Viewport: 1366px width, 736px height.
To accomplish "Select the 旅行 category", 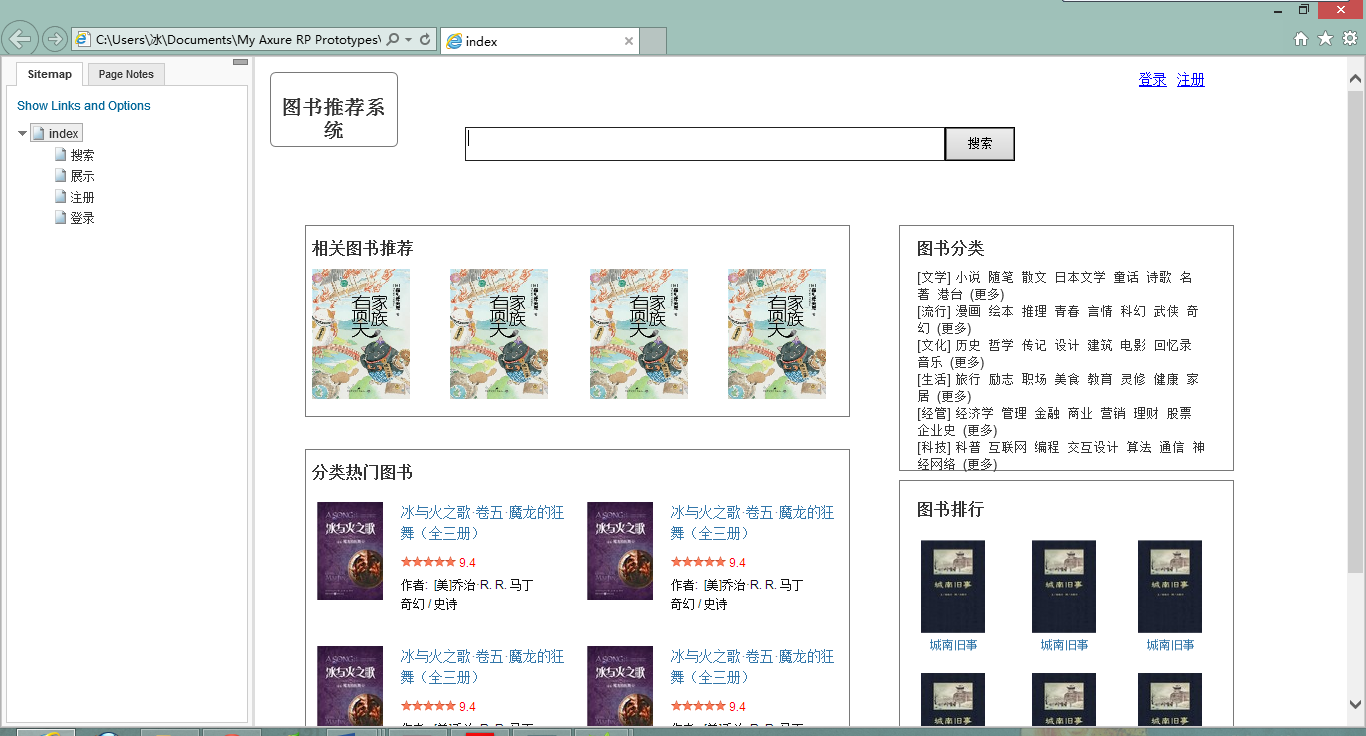I will (x=968, y=380).
